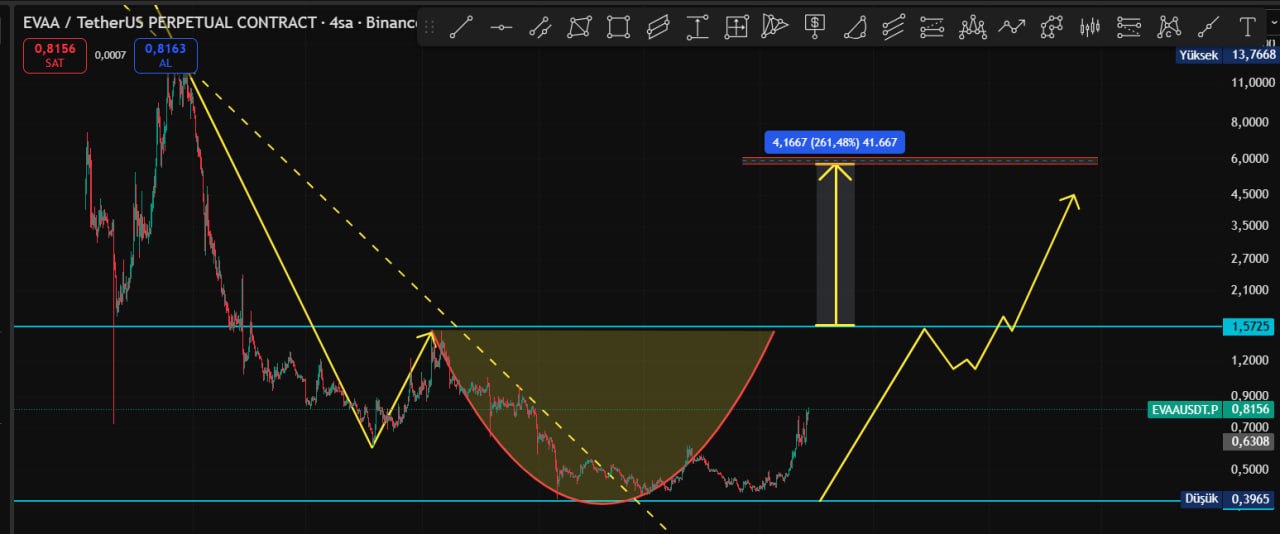Select the Text tool T icon
The height and width of the screenshot is (534, 1280).
1247,27
